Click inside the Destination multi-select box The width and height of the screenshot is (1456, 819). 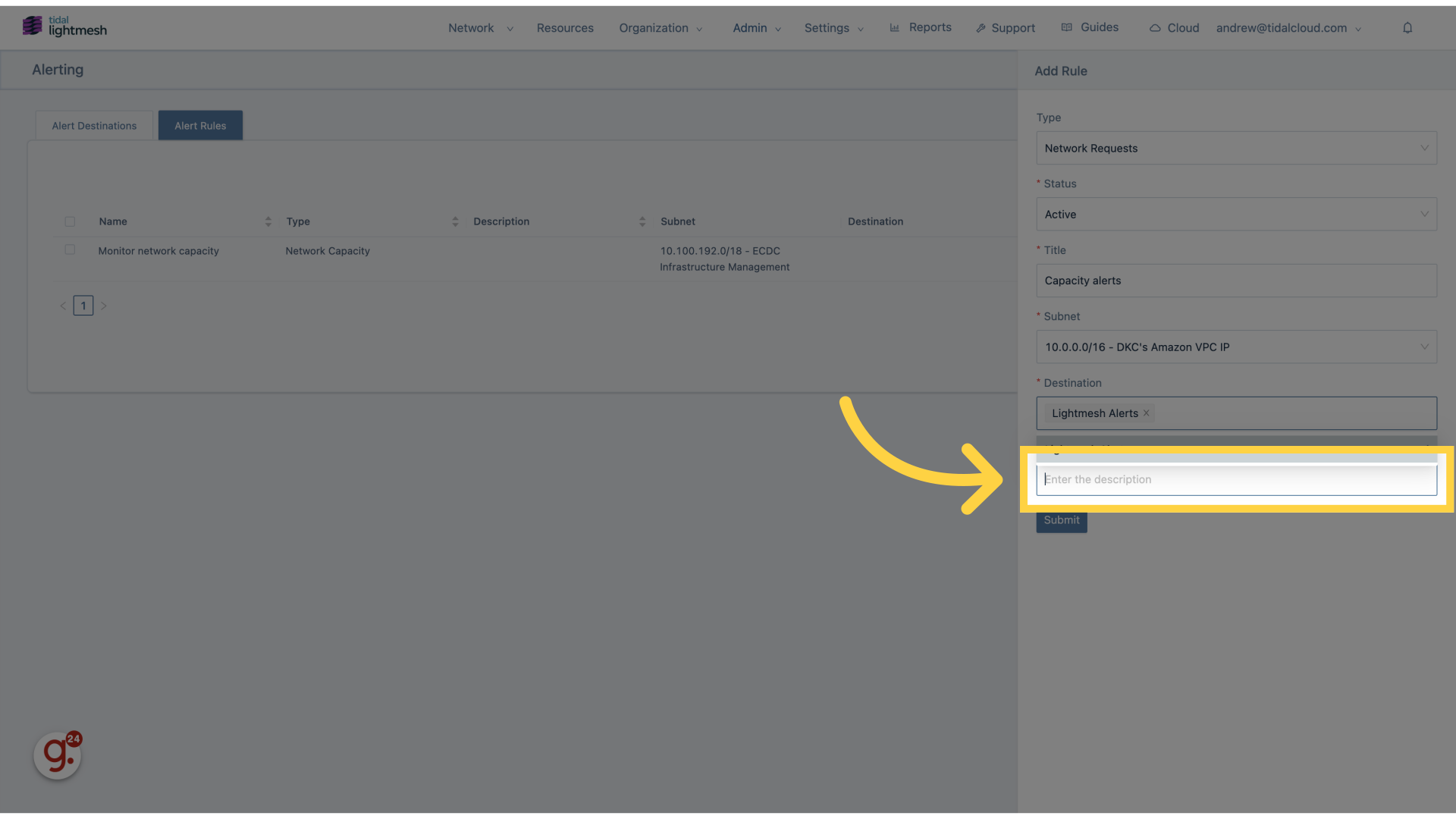pyautogui.click(x=1236, y=413)
